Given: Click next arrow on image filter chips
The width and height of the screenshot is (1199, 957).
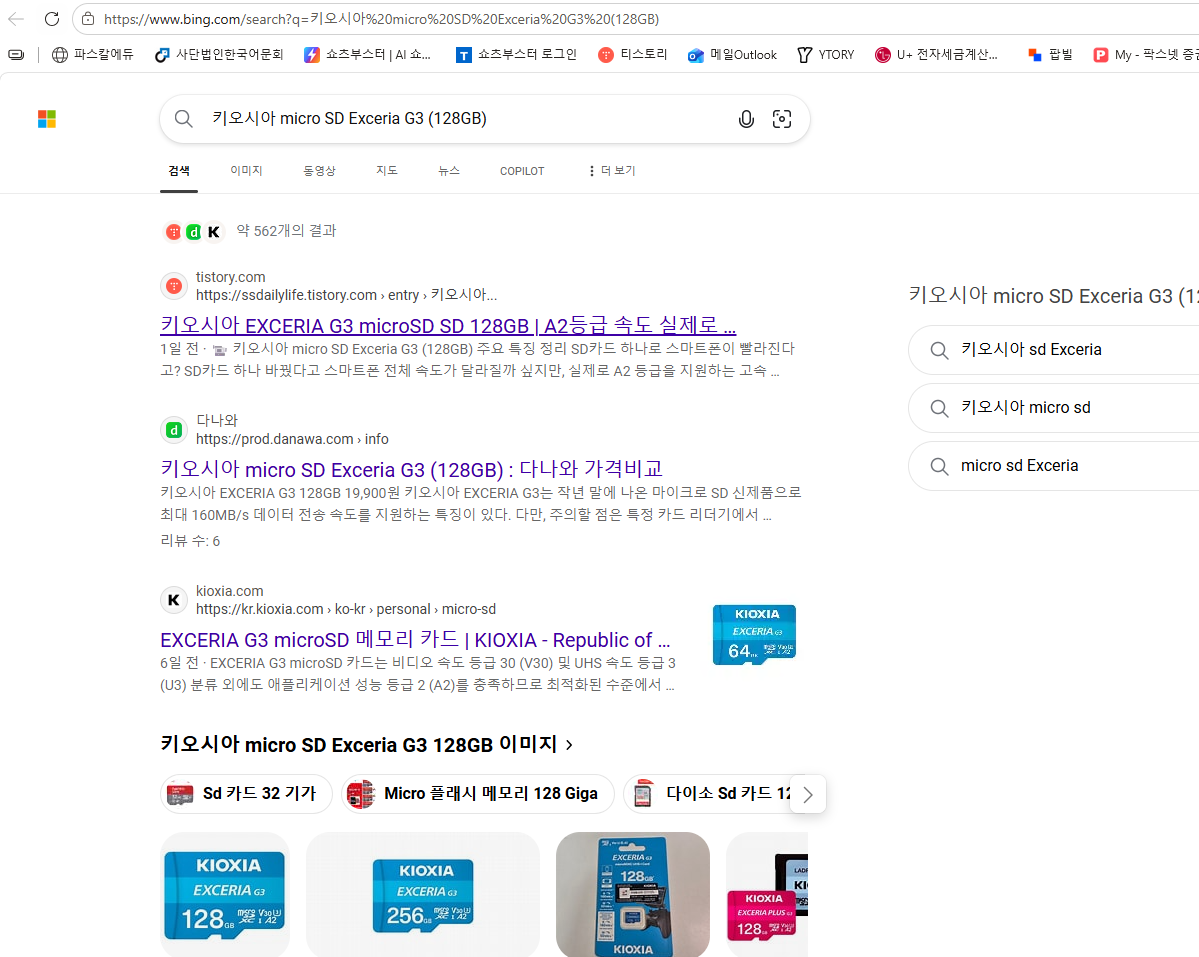Looking at the screenshot, I should click(x=807, y=795).
